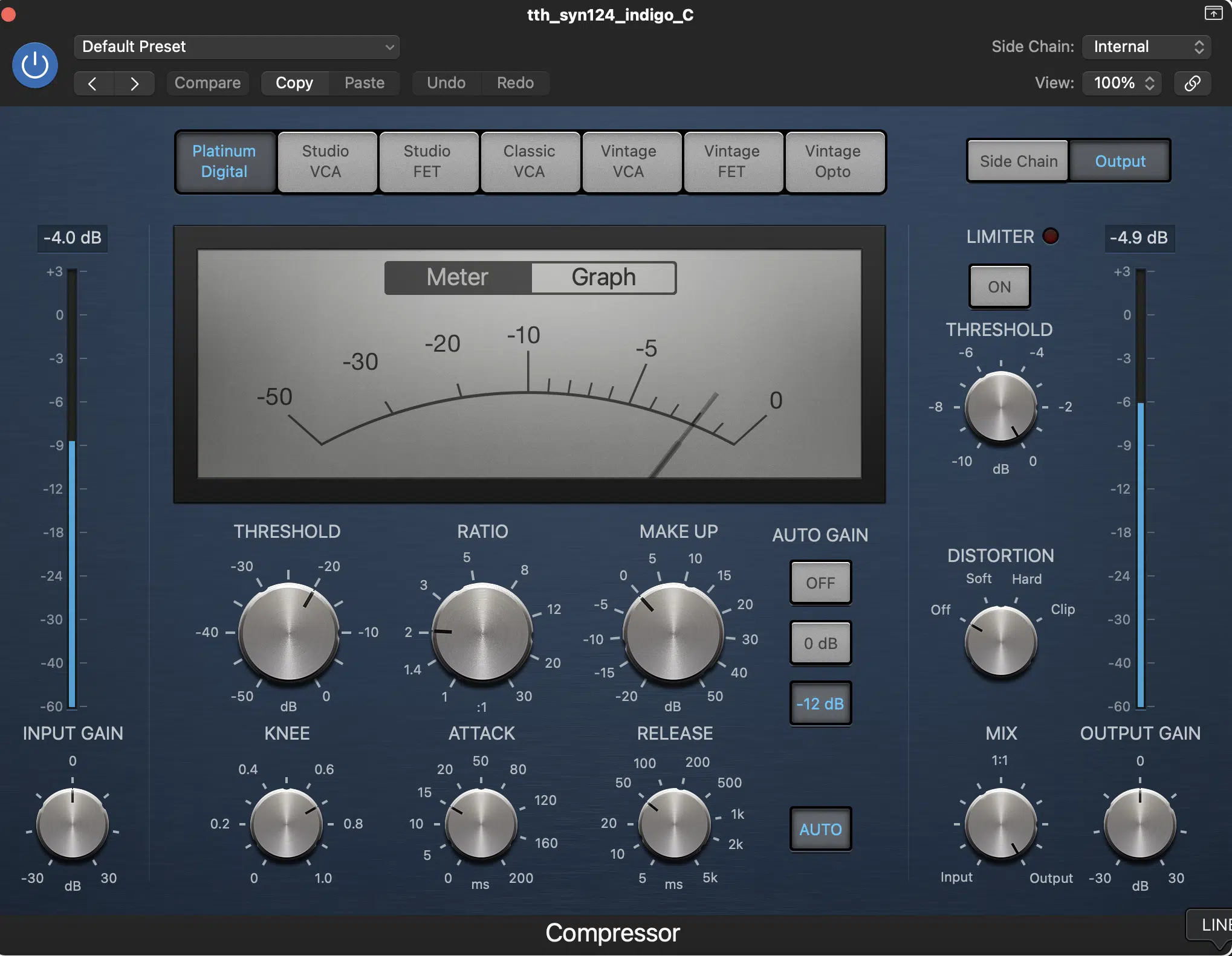Viewport: 1232px width, 956px height.
Task: Click the output level -4.9 dB readout
Action: (x=1139, y=237)
